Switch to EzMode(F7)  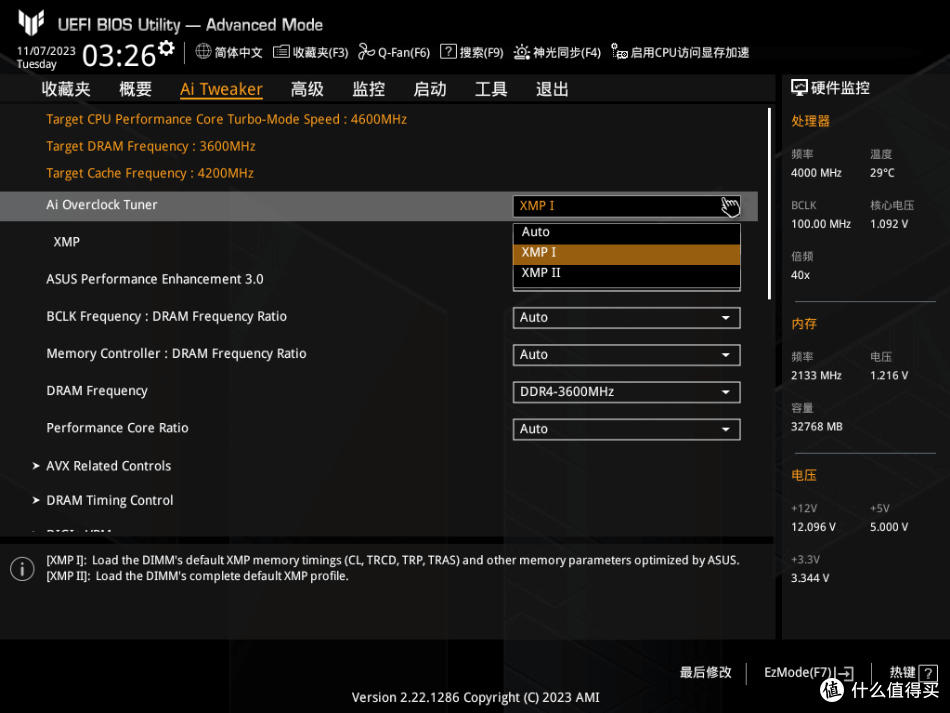coord(808,672)
